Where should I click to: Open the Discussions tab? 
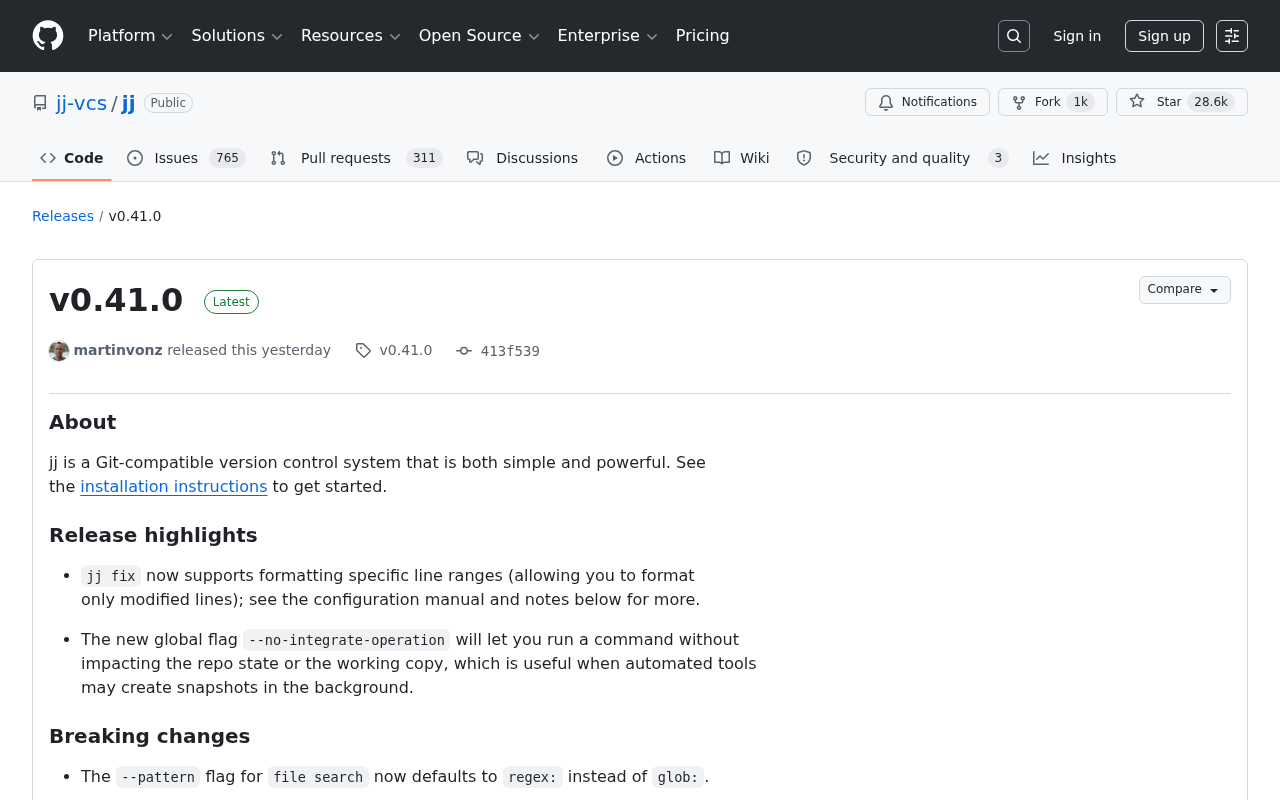[523, 158]
